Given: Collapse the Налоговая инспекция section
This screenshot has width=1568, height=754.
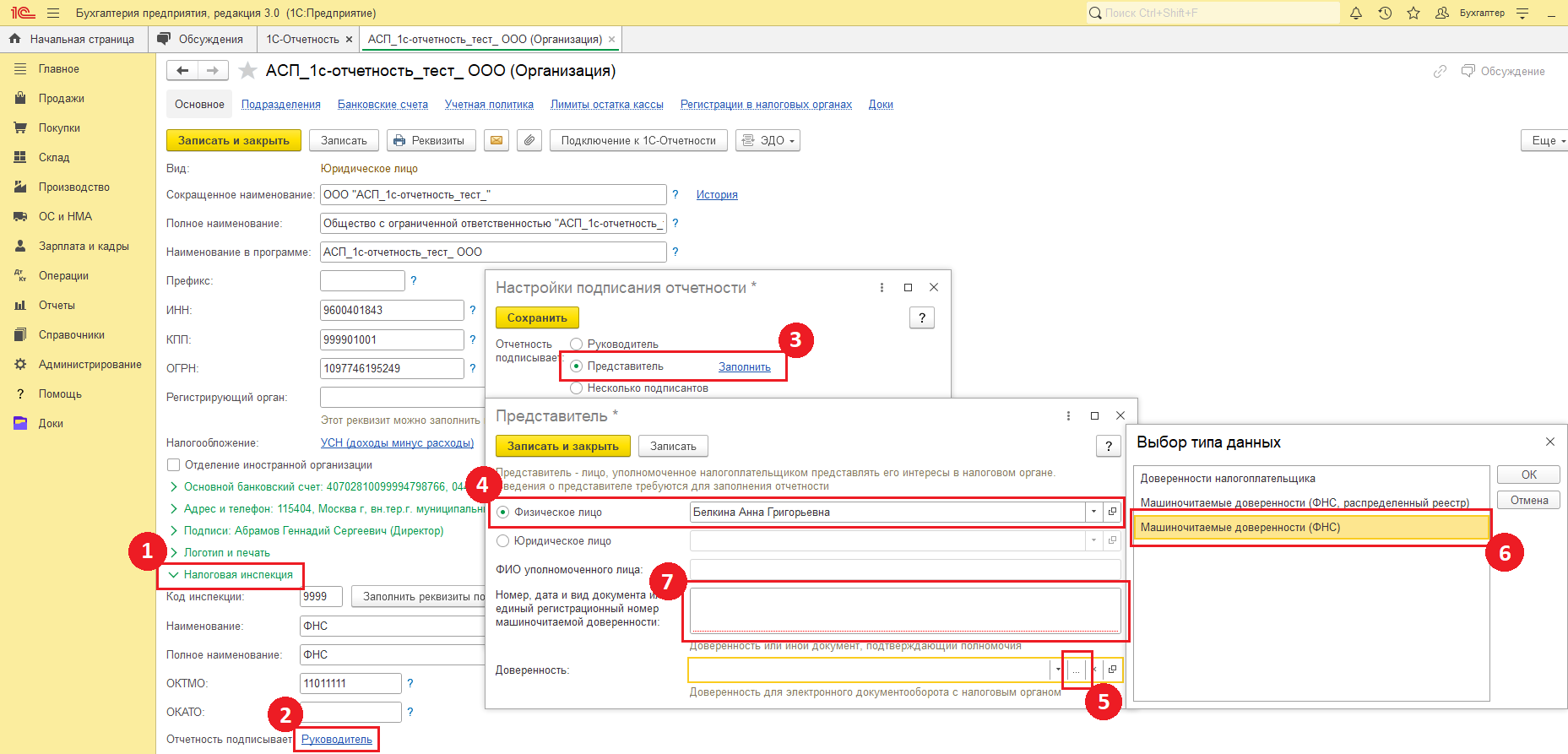Looking at the screenshot, I should [x=174, y=575].
